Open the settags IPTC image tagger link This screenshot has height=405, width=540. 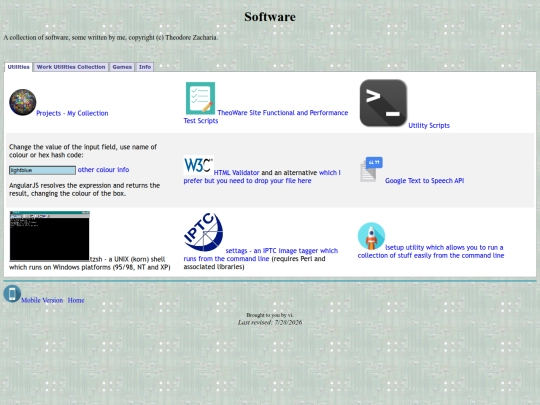[261, 255]
